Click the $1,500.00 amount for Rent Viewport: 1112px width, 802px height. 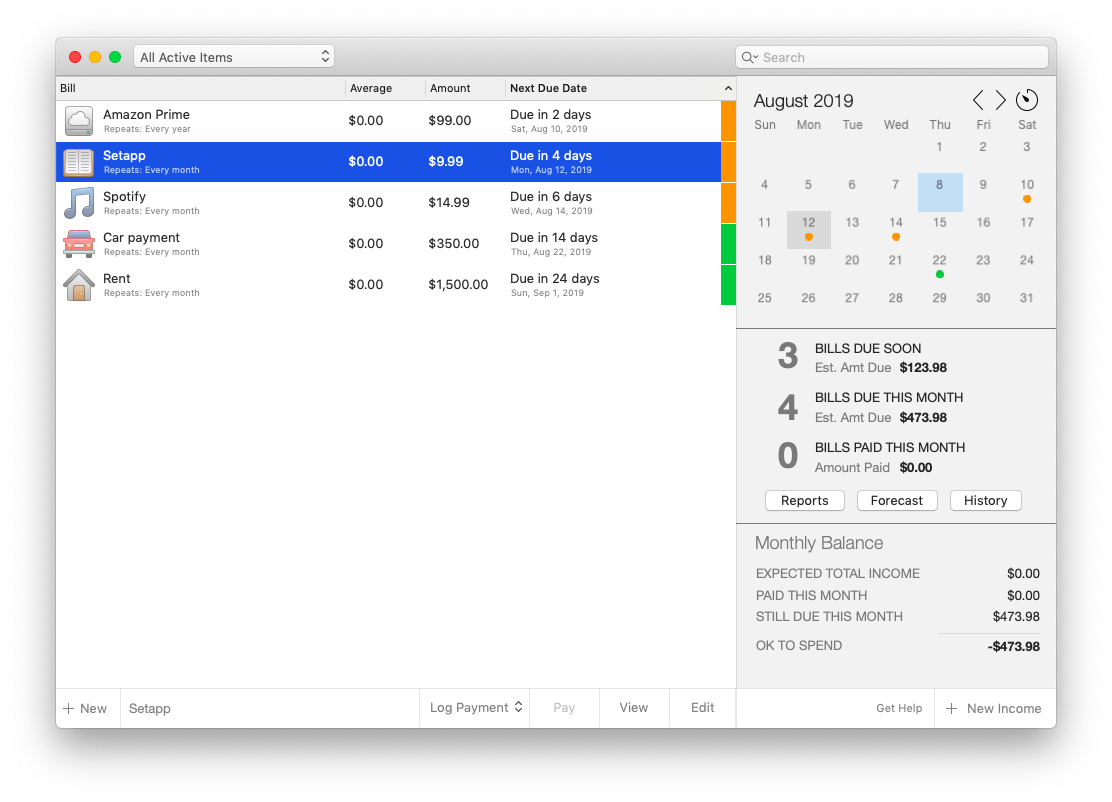[458, 285]
